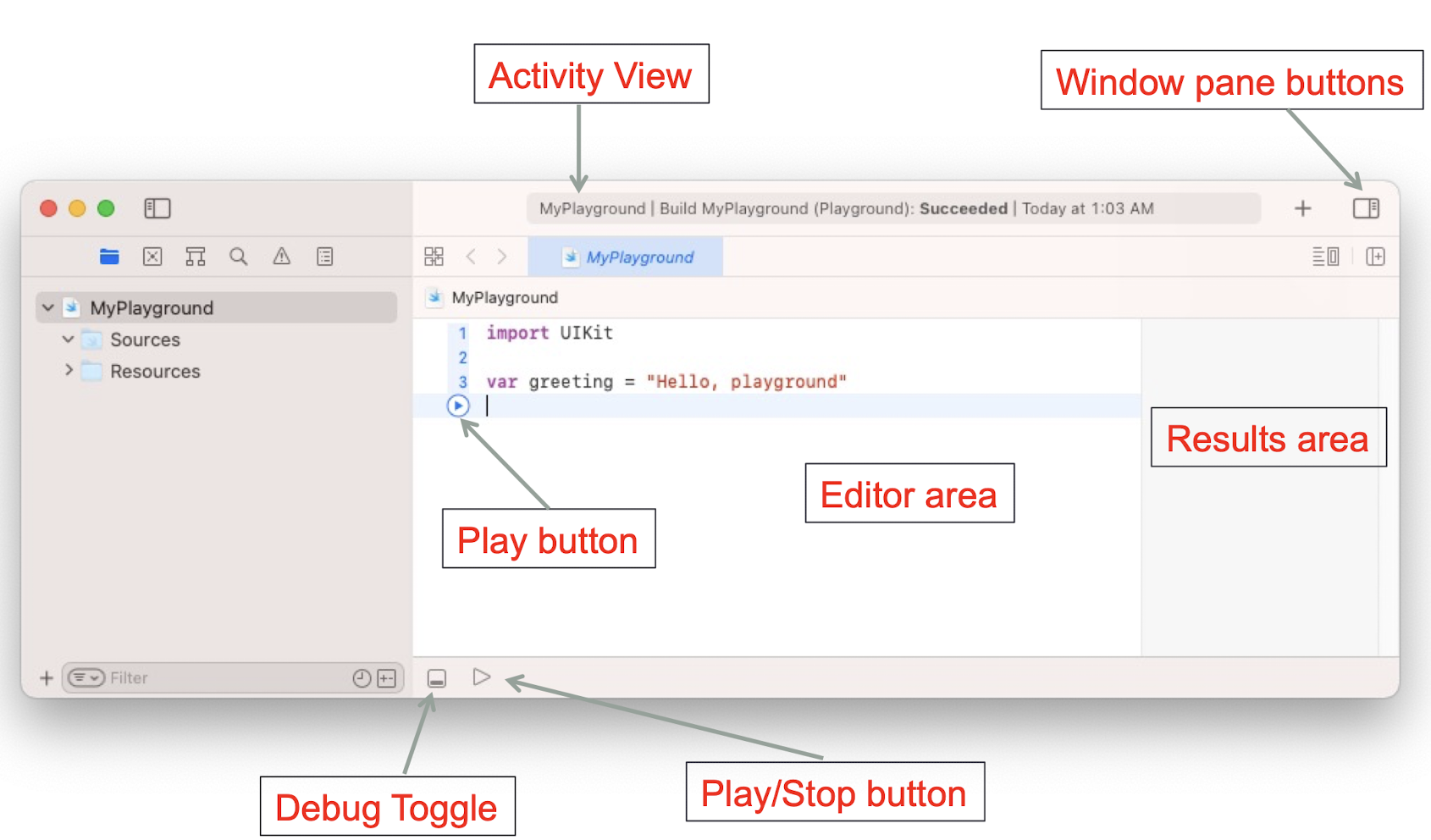
Task: Select MyPlayground in the navigator
Action: tap(217, 307)
